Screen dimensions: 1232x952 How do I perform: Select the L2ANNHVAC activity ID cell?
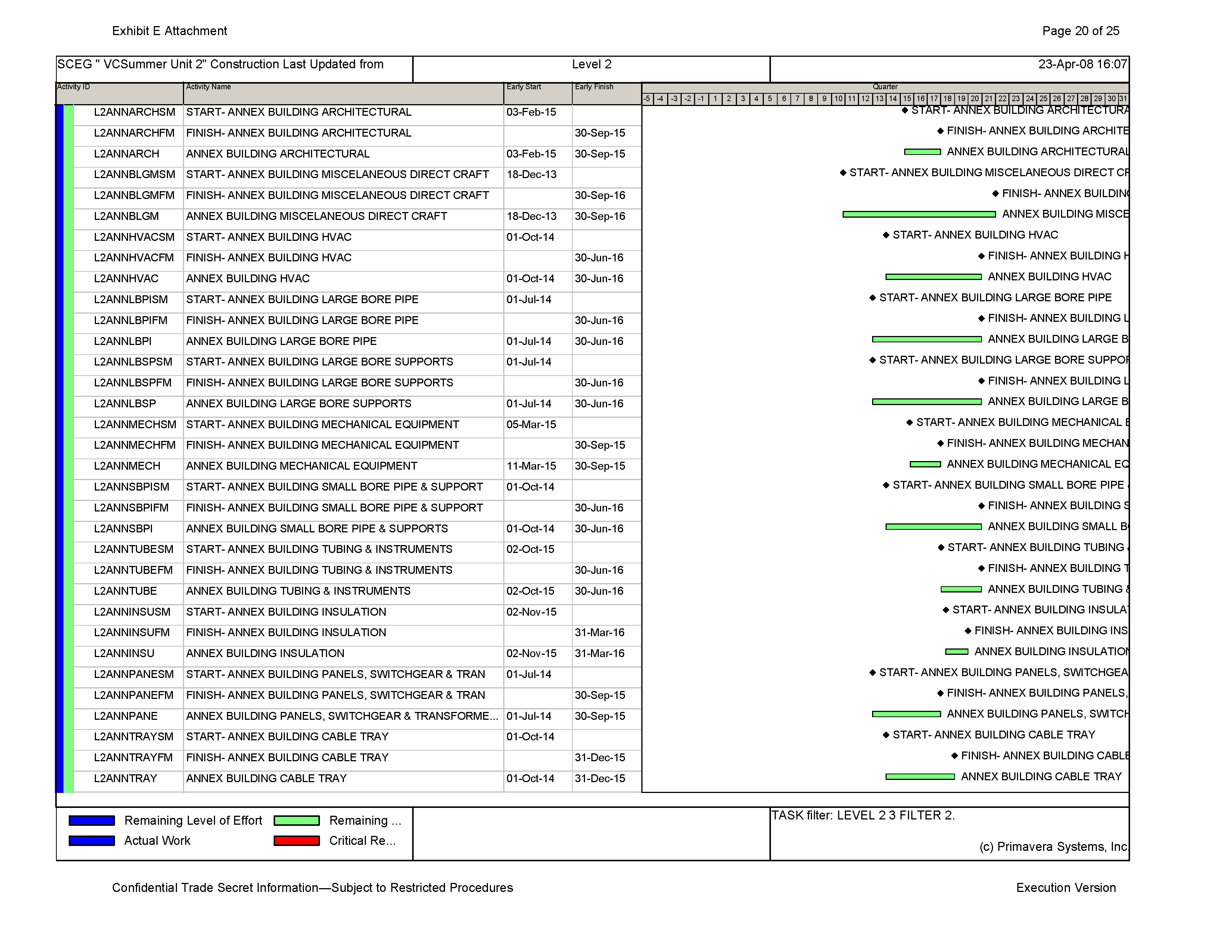click(126, 279)
